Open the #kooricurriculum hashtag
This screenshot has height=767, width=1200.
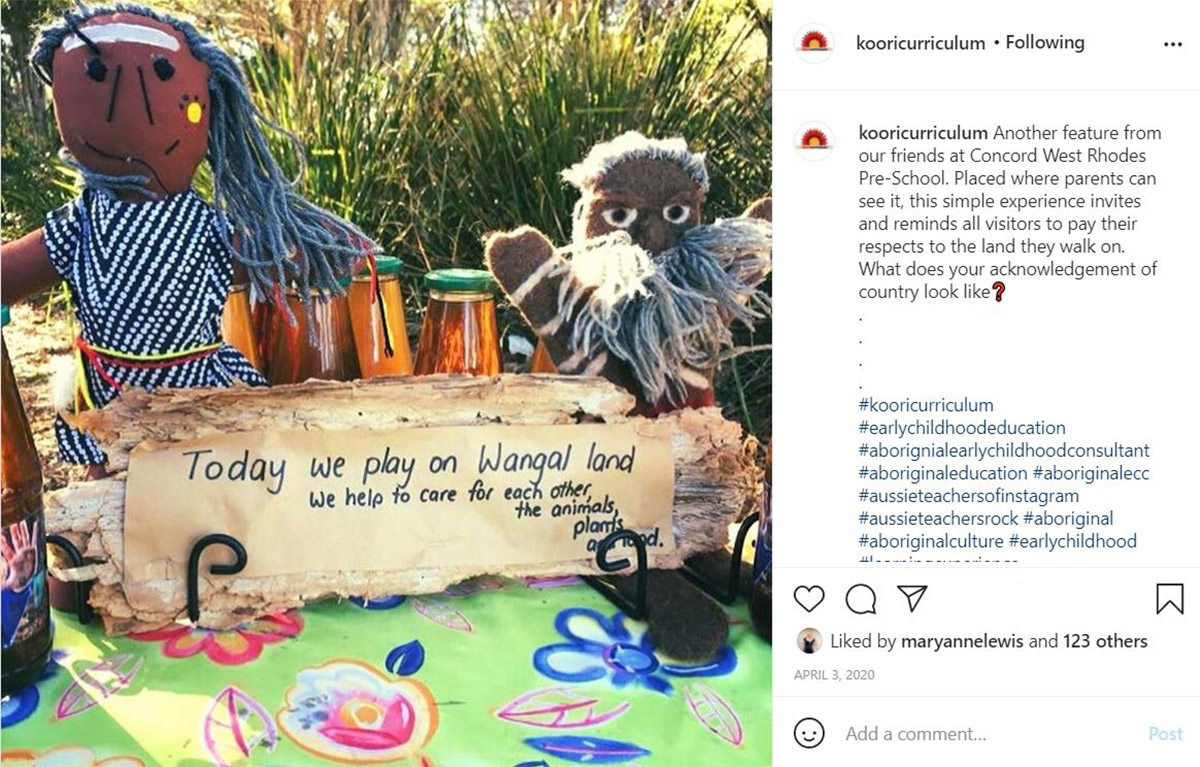(x=926, y=405)
